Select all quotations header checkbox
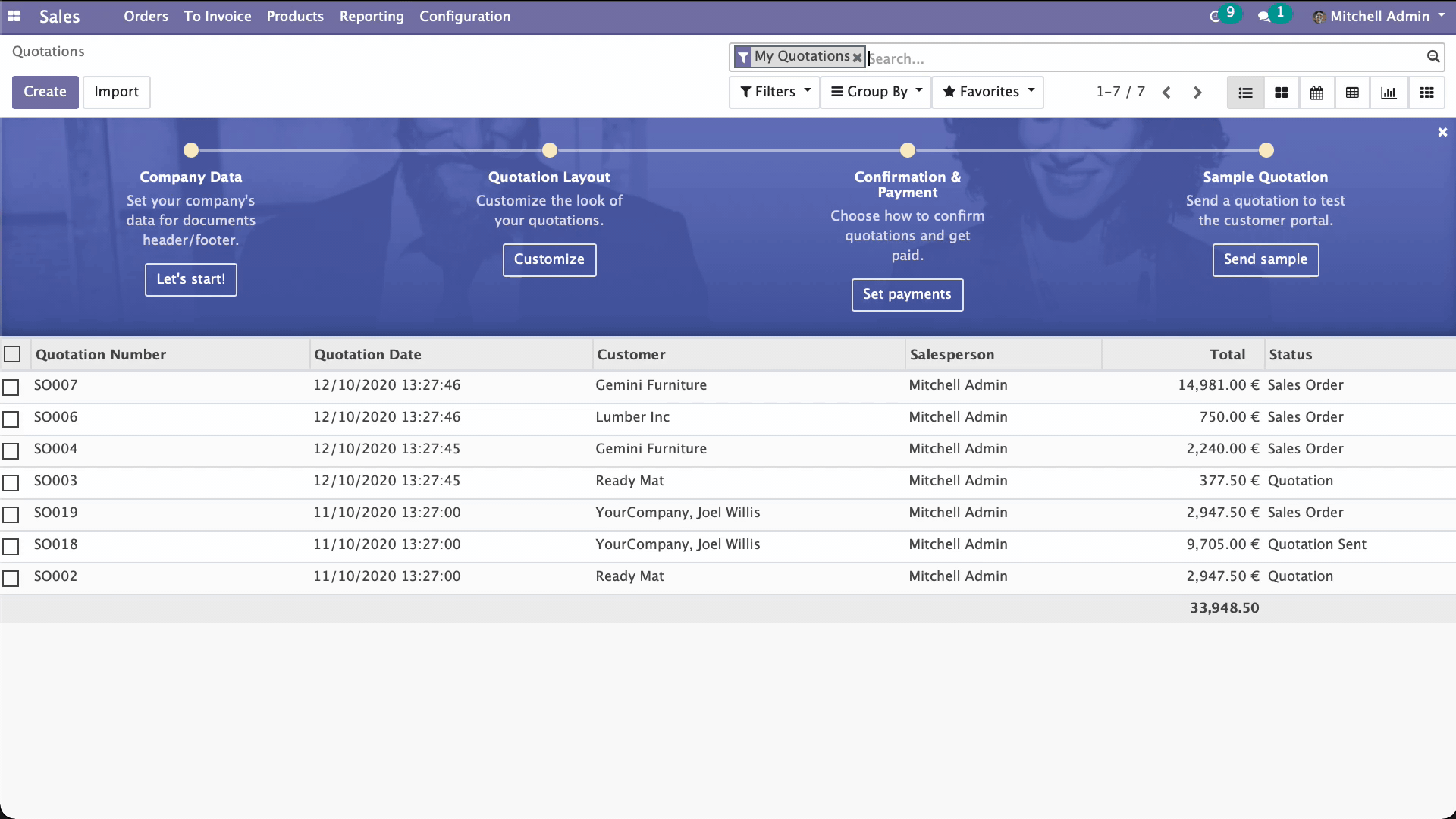This screenshot has height=819, width=1456. coord(12,354)
